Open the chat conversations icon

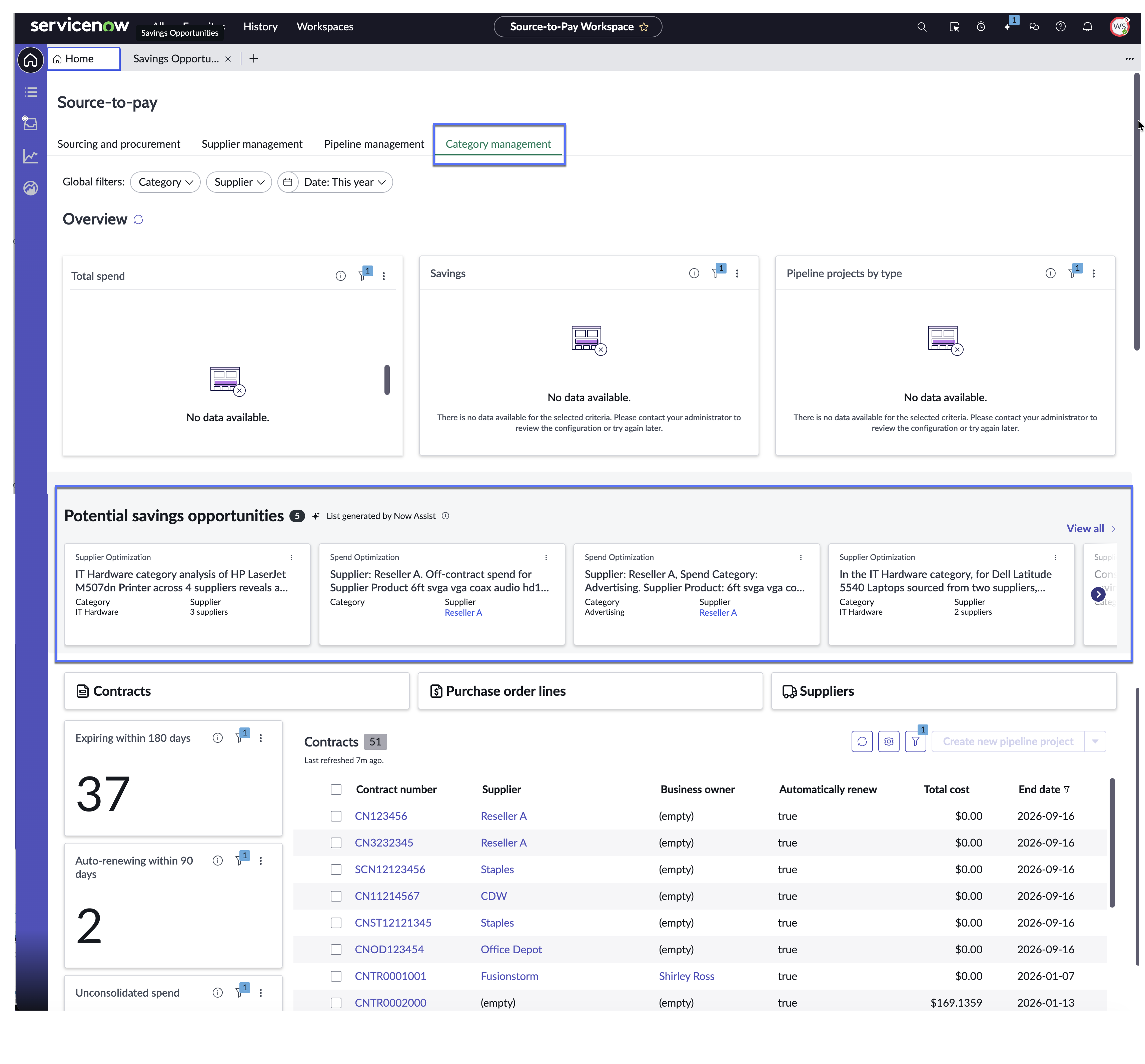tap(1034, 27)
